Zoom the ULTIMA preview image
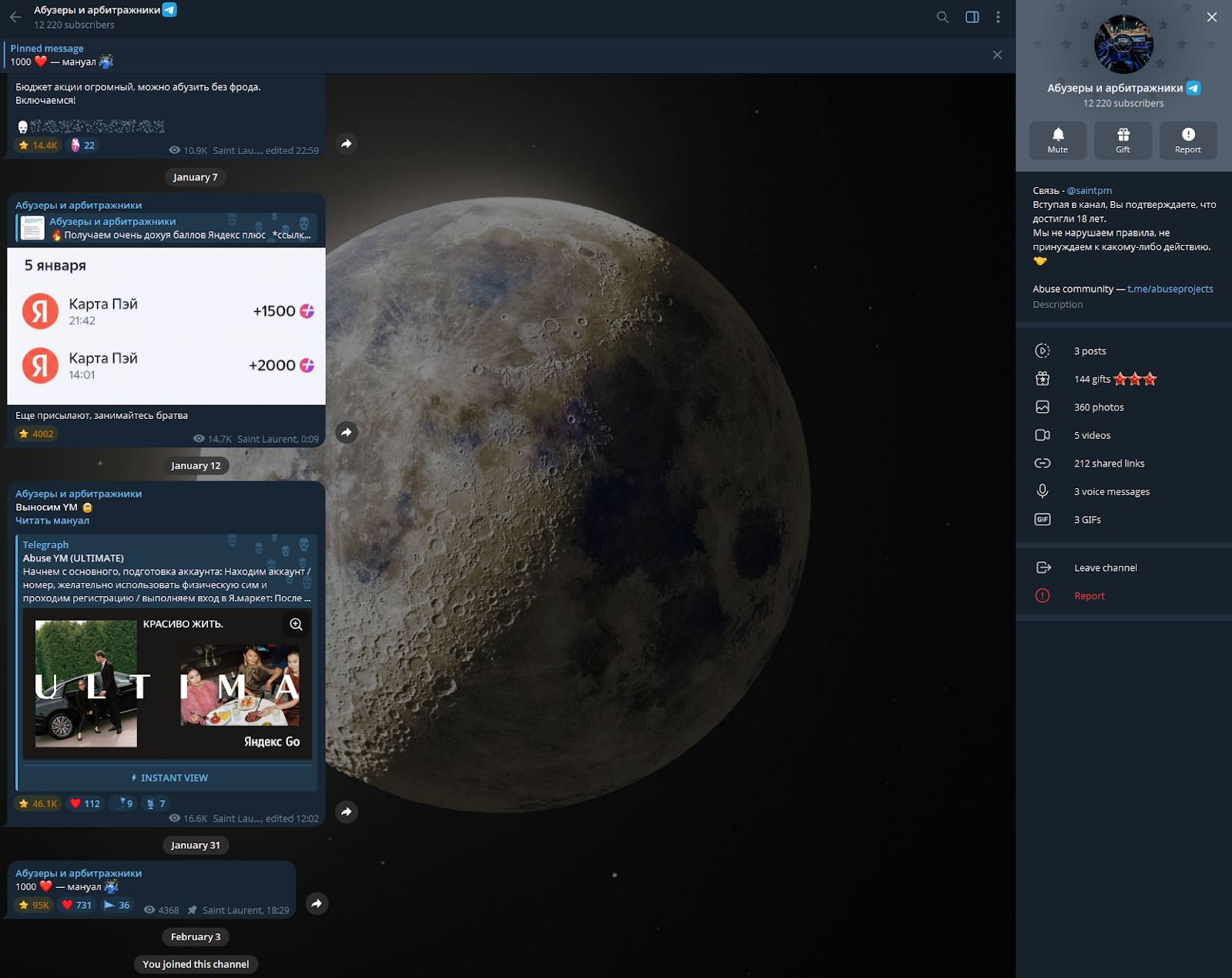The width and height of the screenshot is (1232, 978). coord(296,625)
